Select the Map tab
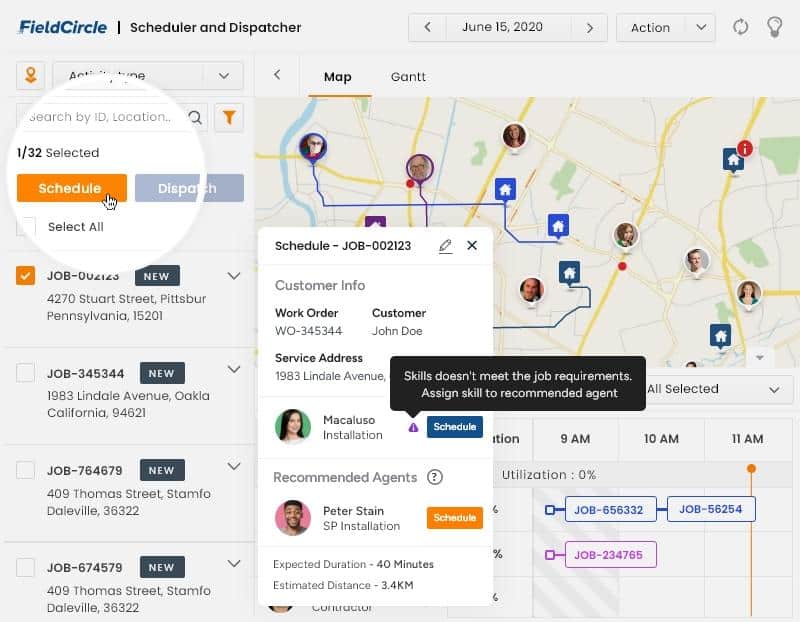Image resolution: width=800 pixels, height=622 pixels. click(338, 75)
